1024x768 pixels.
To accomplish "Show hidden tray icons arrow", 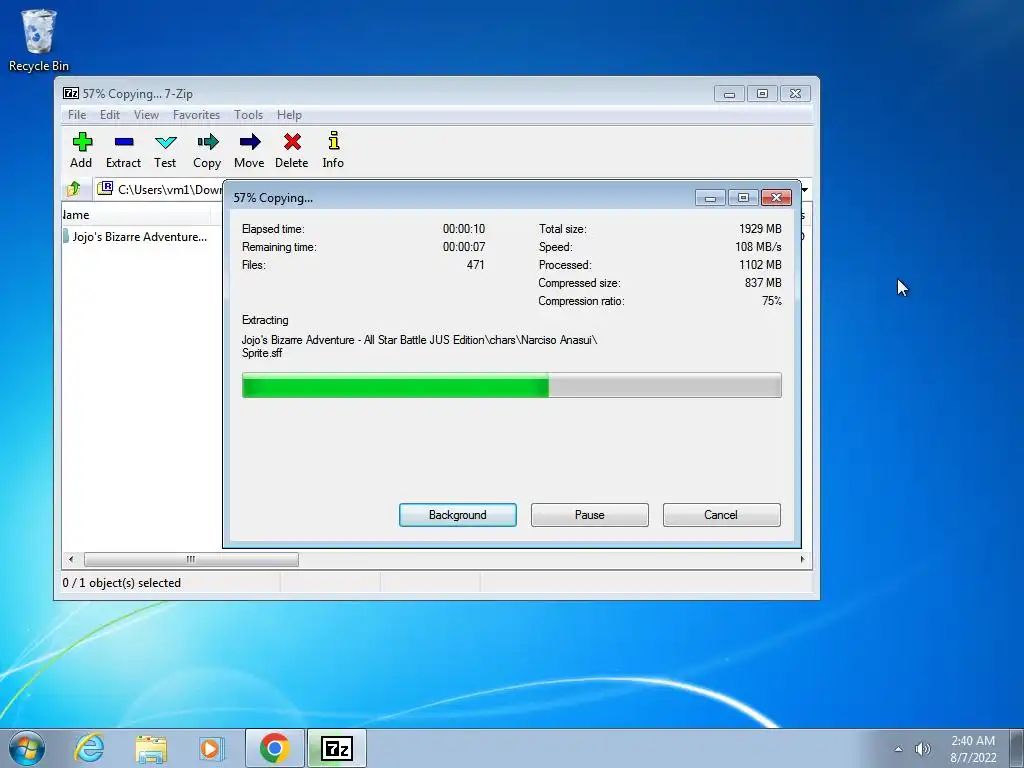I will point(899,749).
